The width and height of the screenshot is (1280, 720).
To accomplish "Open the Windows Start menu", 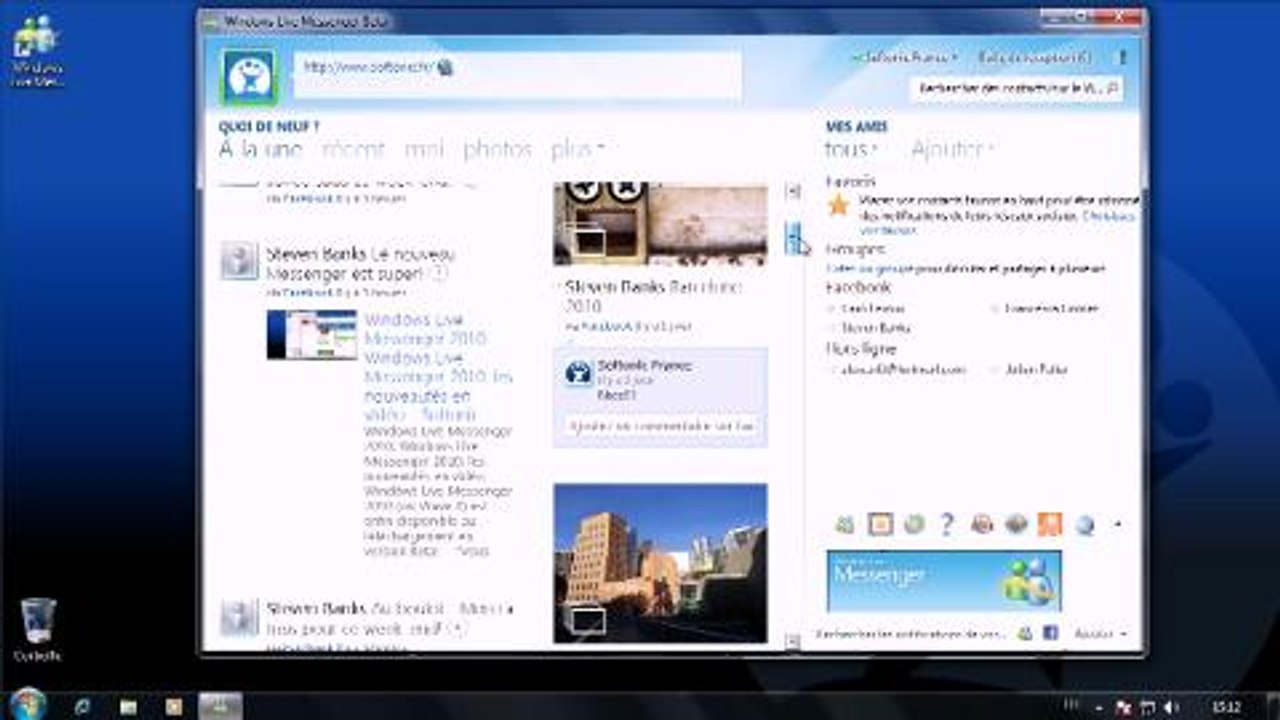I will click(x=27, y=704).
